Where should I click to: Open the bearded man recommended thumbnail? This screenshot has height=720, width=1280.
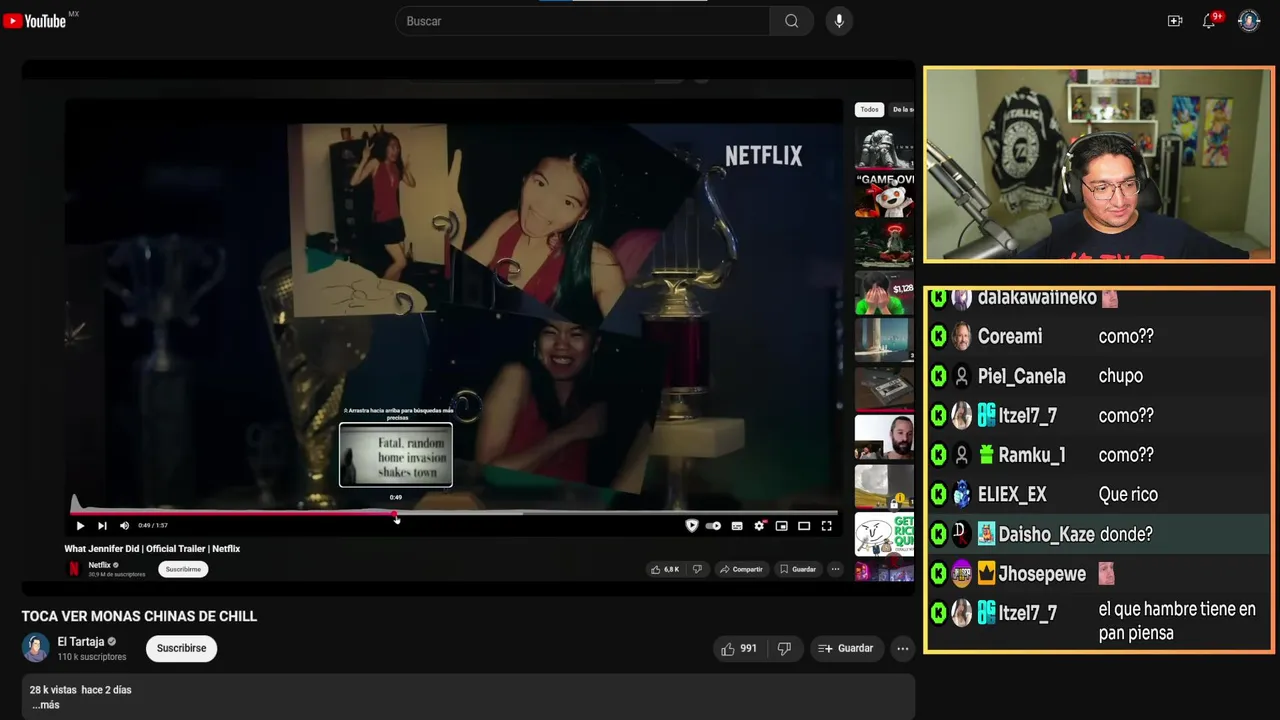[x=884, y=437]
